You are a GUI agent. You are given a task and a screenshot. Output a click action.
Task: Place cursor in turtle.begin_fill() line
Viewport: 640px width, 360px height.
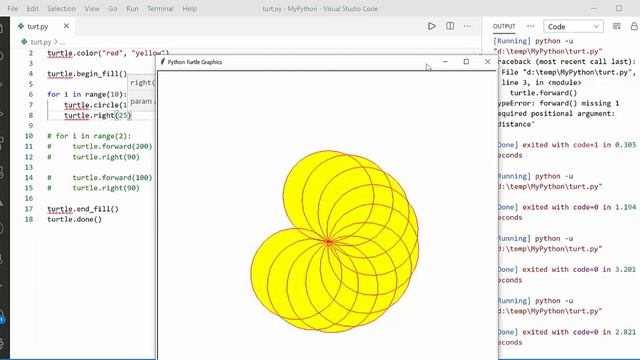(x=87, y=74)
